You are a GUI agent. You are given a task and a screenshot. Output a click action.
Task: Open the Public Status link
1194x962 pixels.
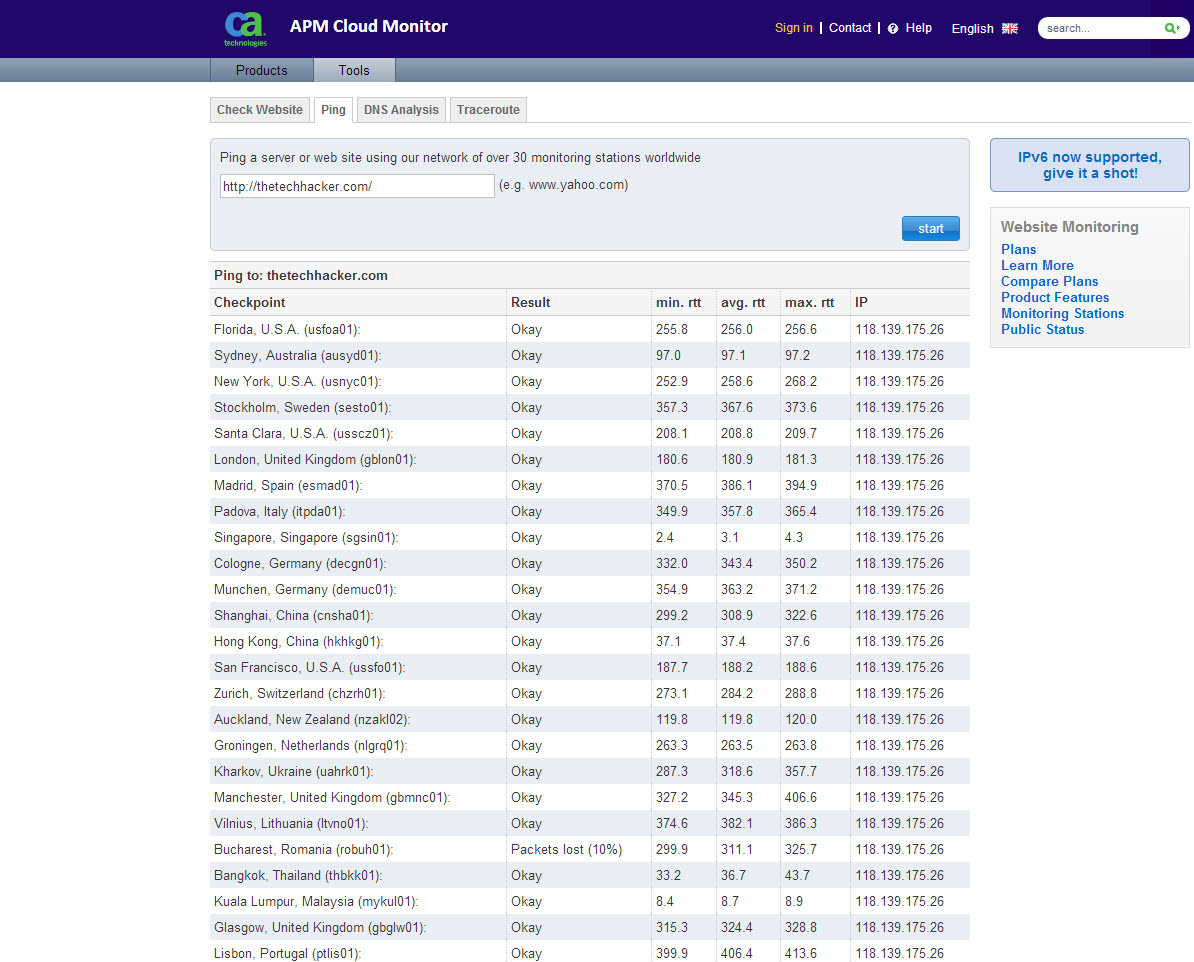(1042, 329)
